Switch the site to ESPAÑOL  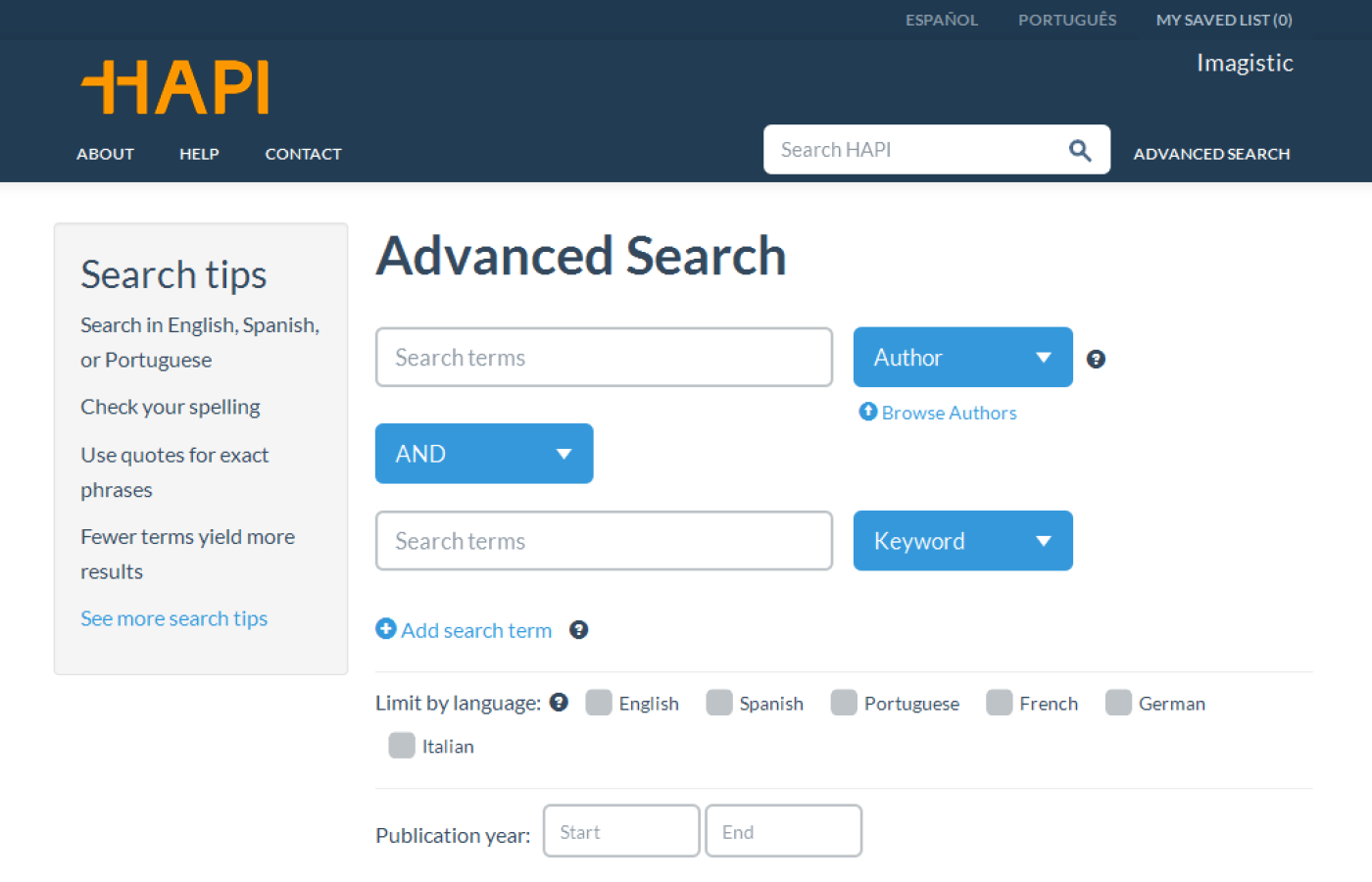point(941,20)
